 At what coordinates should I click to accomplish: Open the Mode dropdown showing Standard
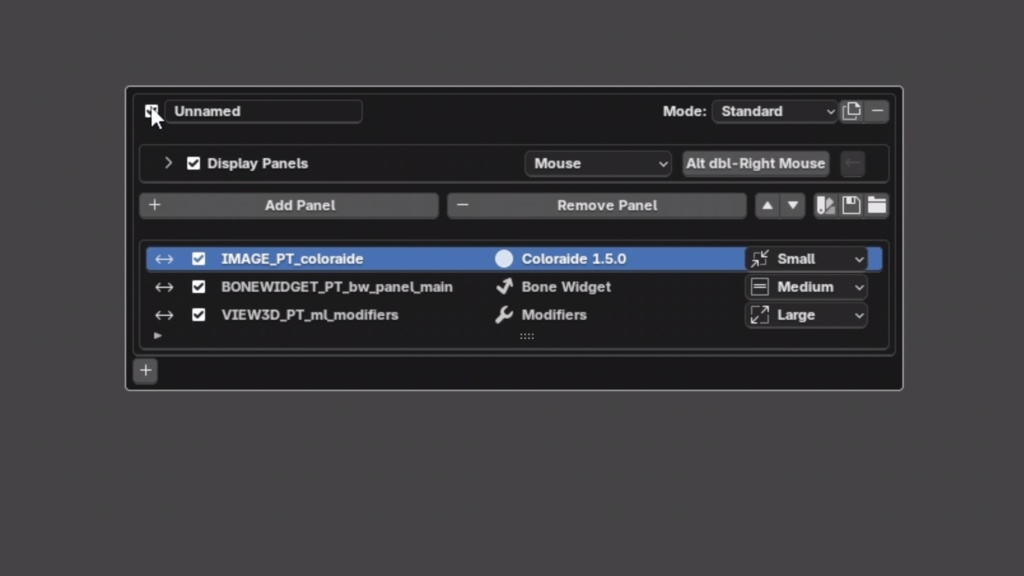pyautogui.click(x=775, y=111)
